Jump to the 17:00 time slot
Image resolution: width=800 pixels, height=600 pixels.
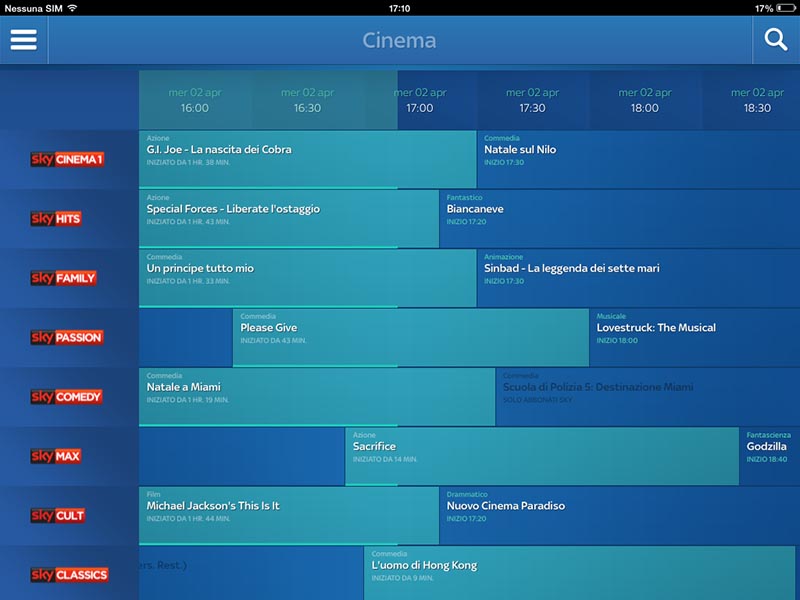tap(420, 100)
